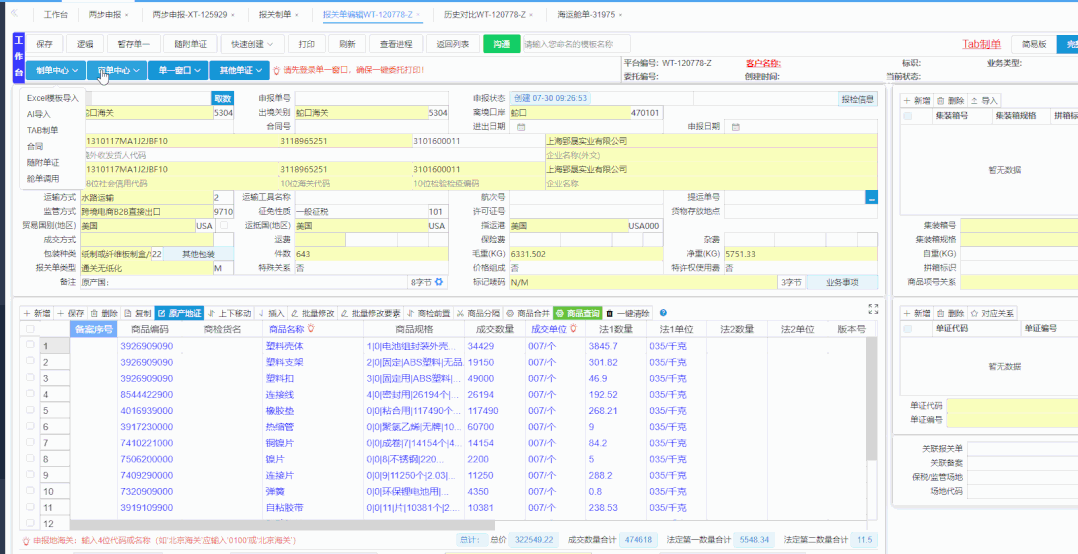The image size is (1078, 554).
Task: Choose 随附单证 from dropdown menu
Action: [43, 162]
